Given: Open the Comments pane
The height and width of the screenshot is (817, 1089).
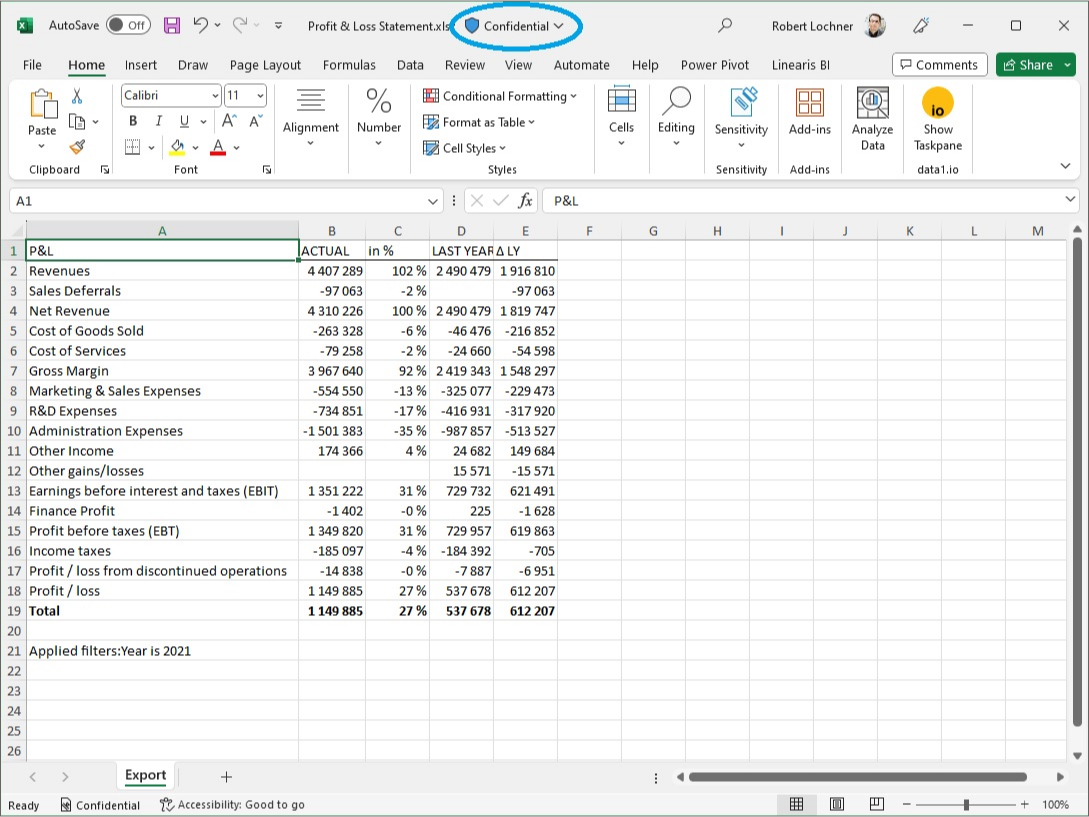Looking at the screenshot, I should [x=939, y=64].
